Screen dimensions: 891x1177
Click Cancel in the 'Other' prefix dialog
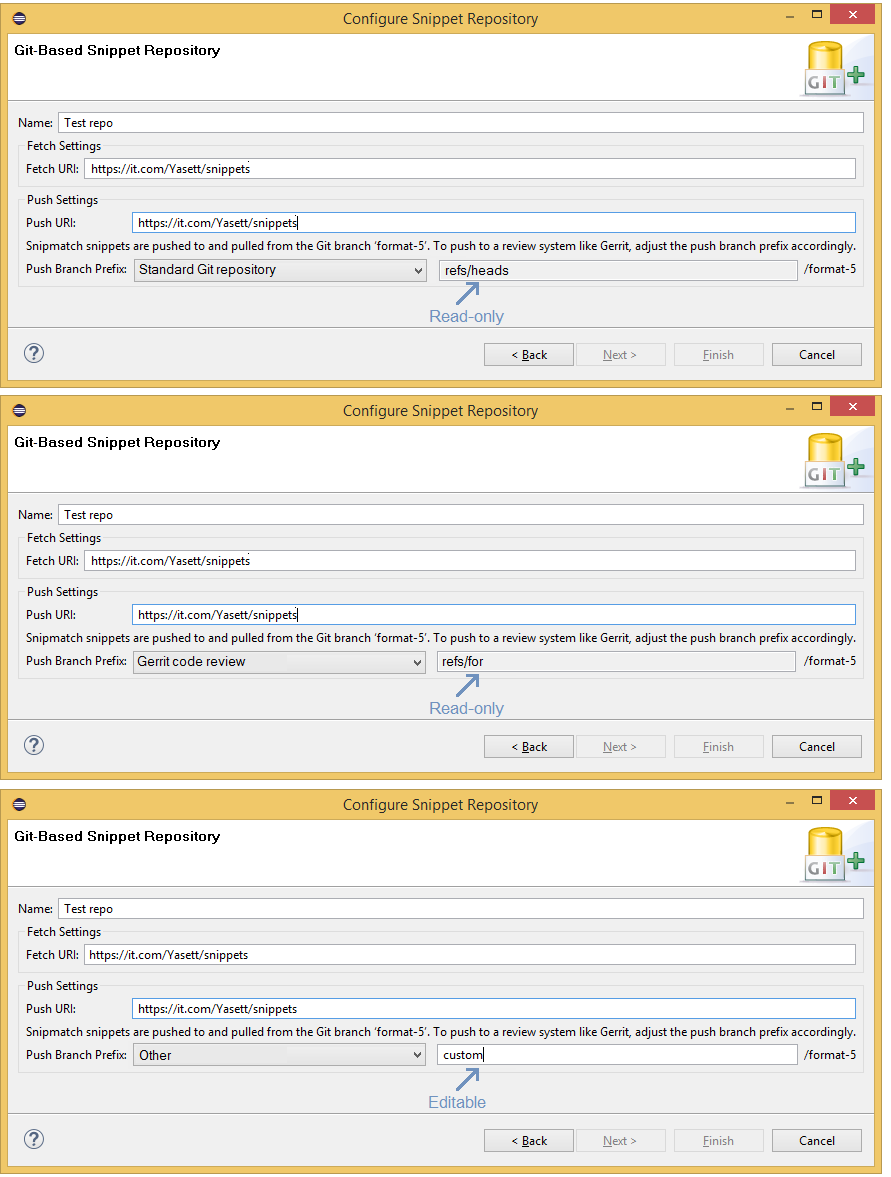click(817, 1140)
